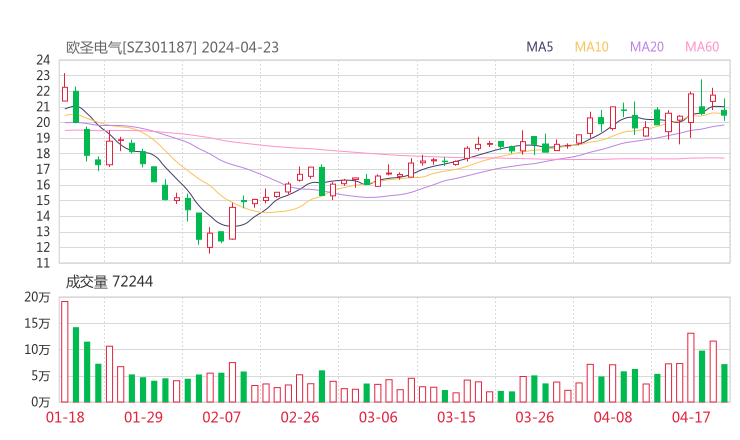
Task: Click the 17 price axis label
Action: click(43, 169)
